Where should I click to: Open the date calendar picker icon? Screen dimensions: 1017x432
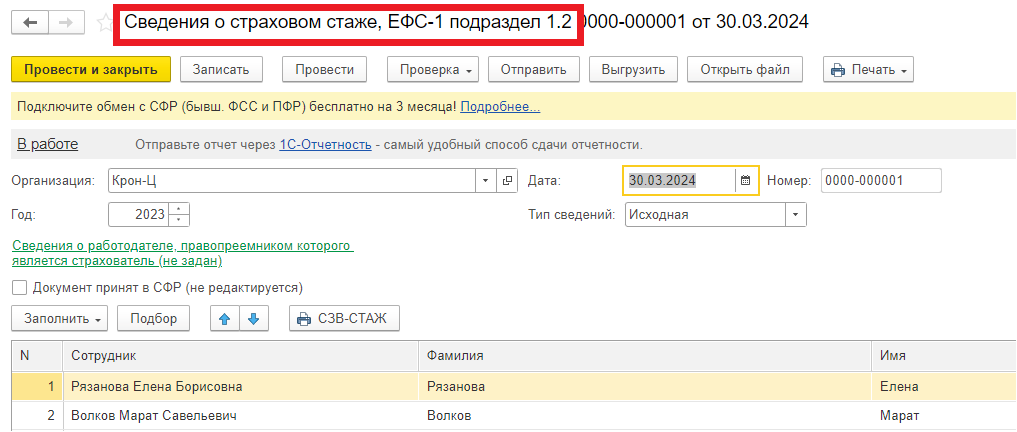(746, 181)
